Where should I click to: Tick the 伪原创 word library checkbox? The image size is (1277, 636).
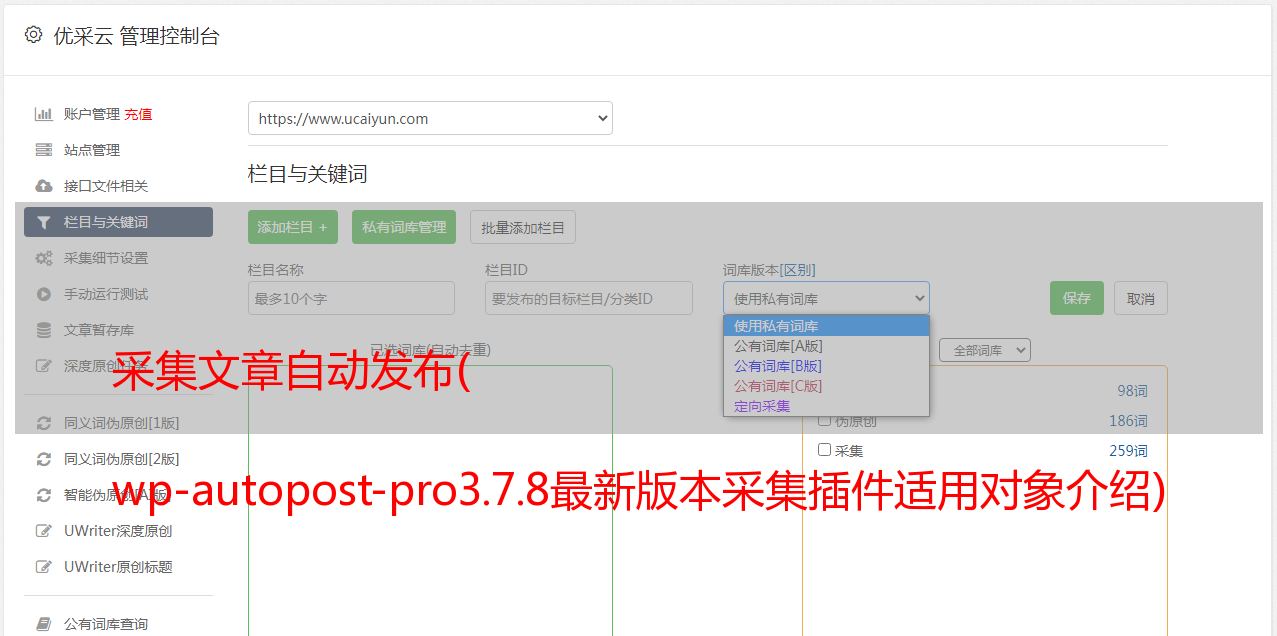pyautogui.click(x=825, y=420)
